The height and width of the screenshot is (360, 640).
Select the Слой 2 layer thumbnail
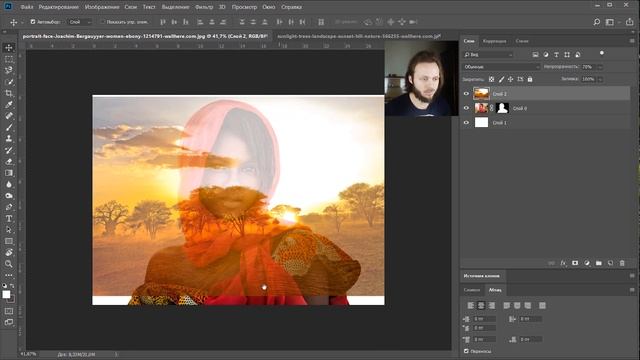tap(481, 93)
